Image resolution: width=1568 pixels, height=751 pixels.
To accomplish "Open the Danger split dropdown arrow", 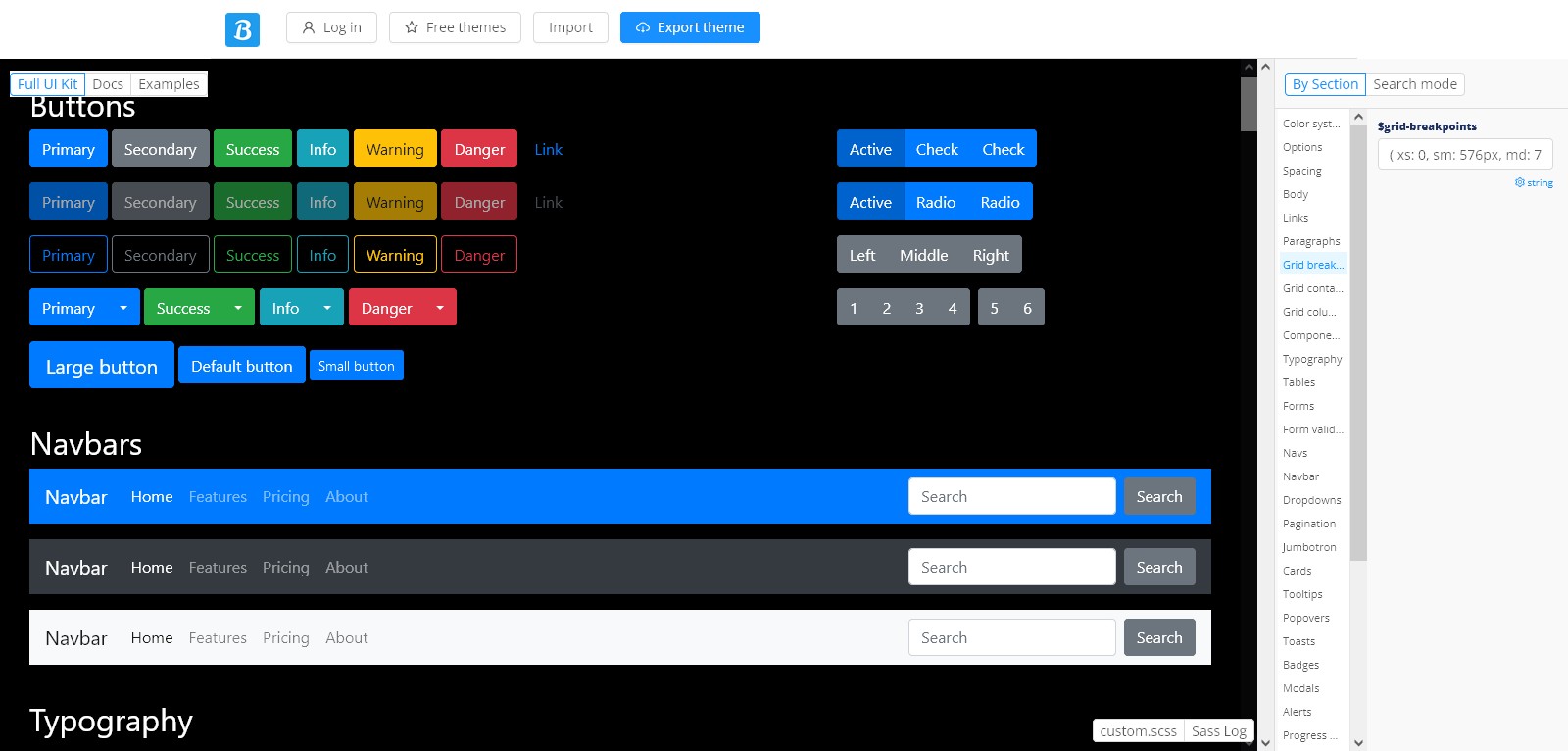I will pyautogui.click(x=440, y=308).
